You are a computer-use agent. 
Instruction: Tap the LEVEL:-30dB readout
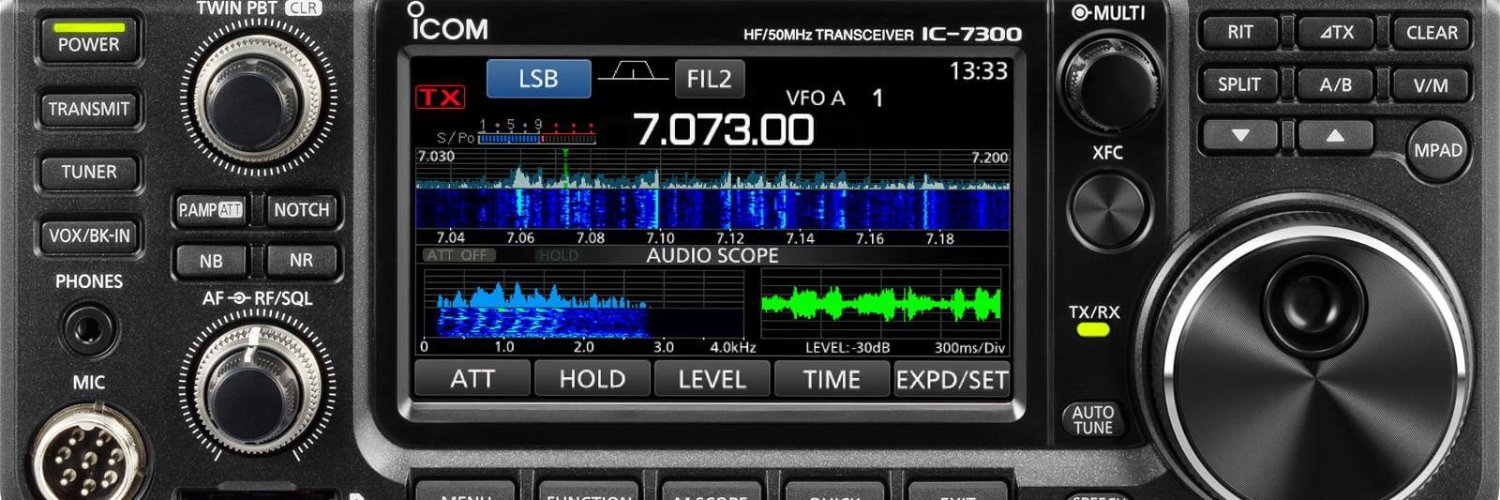point(848,348)
